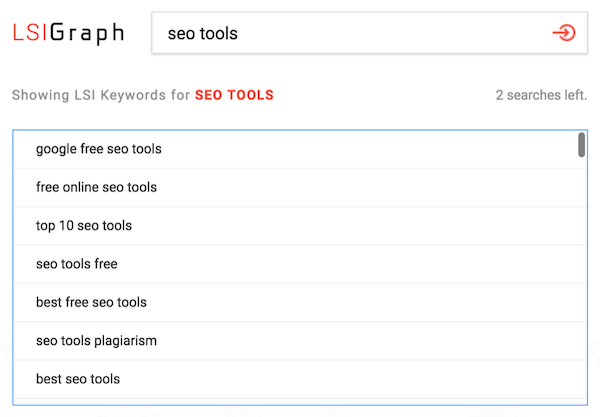The image size is (600, 417).
Task: Click the LSIGraph logo
Action: 68,33
